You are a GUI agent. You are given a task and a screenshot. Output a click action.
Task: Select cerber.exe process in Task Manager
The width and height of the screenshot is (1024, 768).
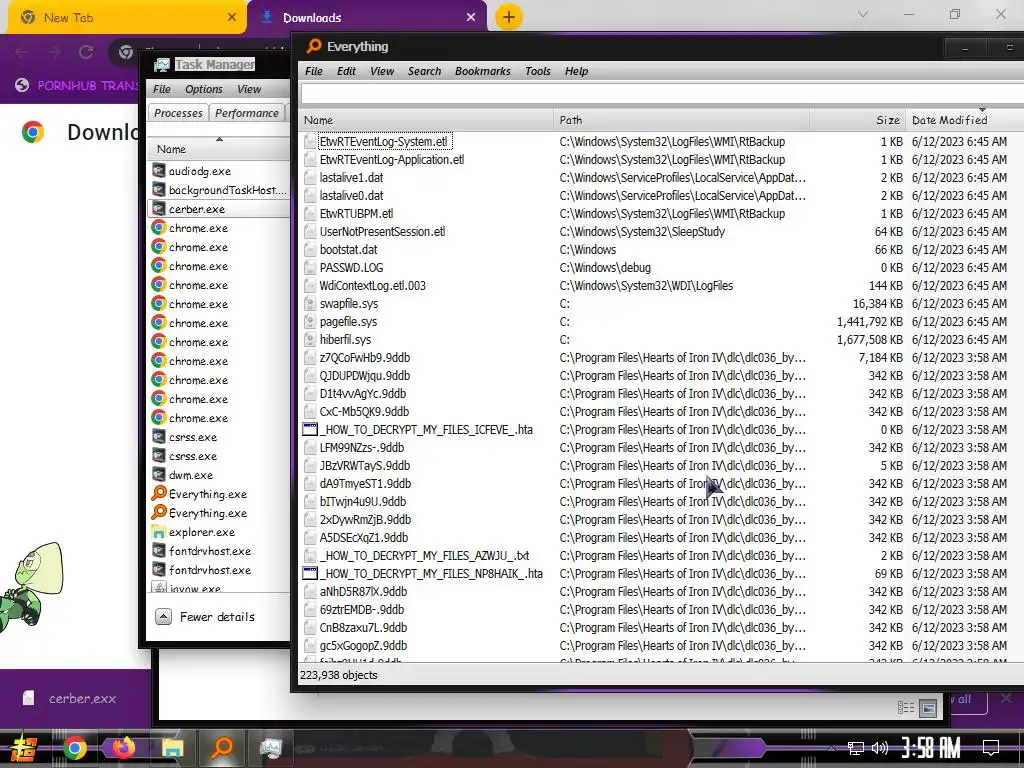(x=219, y=209)
